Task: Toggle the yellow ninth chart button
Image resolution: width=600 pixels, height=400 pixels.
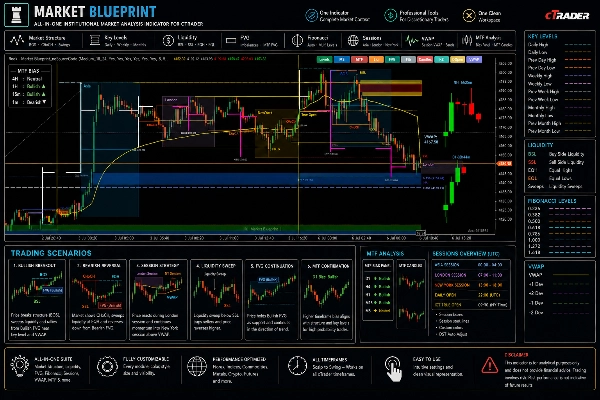Action: (x=458, y=59)
